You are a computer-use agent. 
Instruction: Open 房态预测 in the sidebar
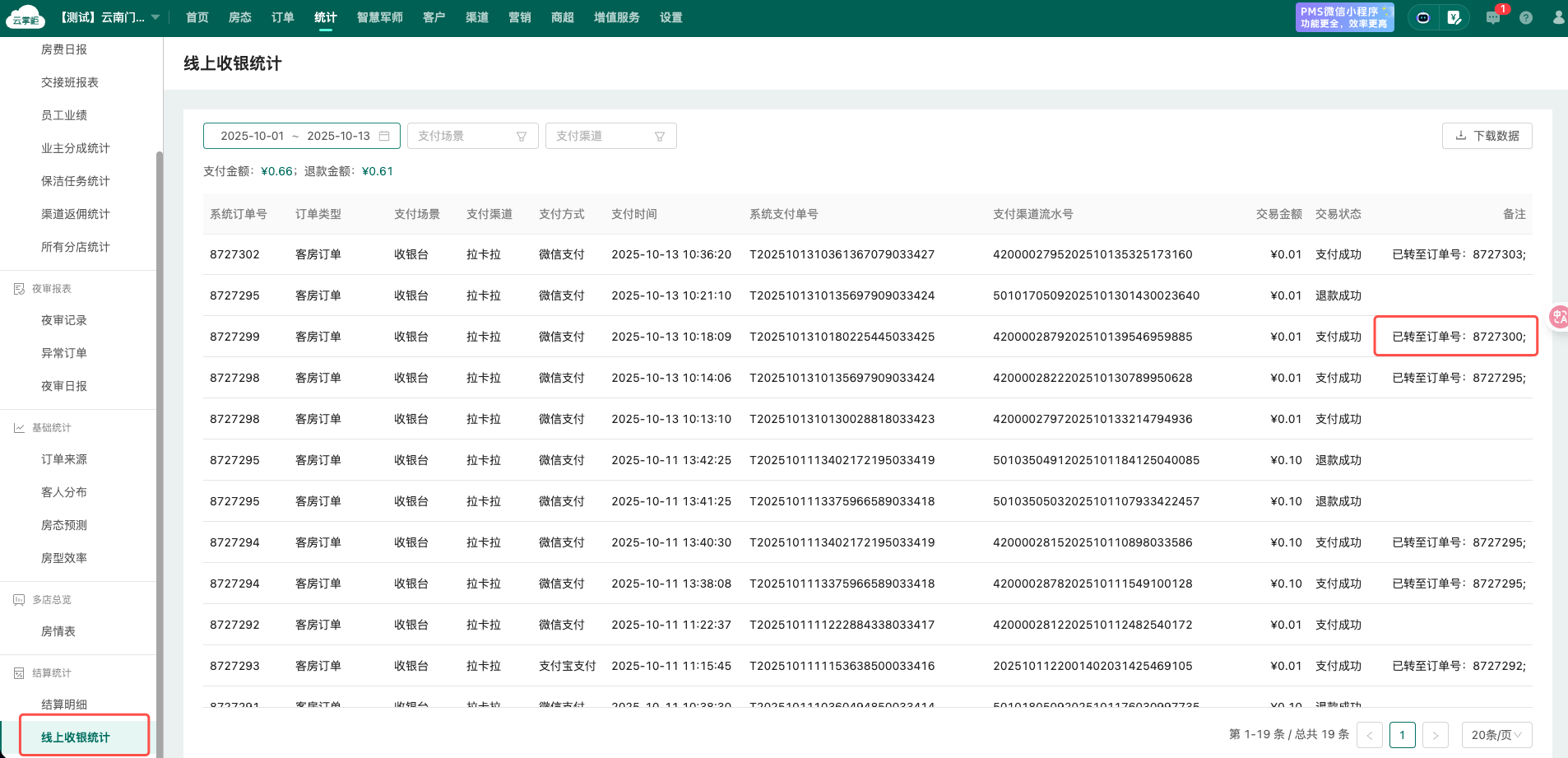(64, 525)
